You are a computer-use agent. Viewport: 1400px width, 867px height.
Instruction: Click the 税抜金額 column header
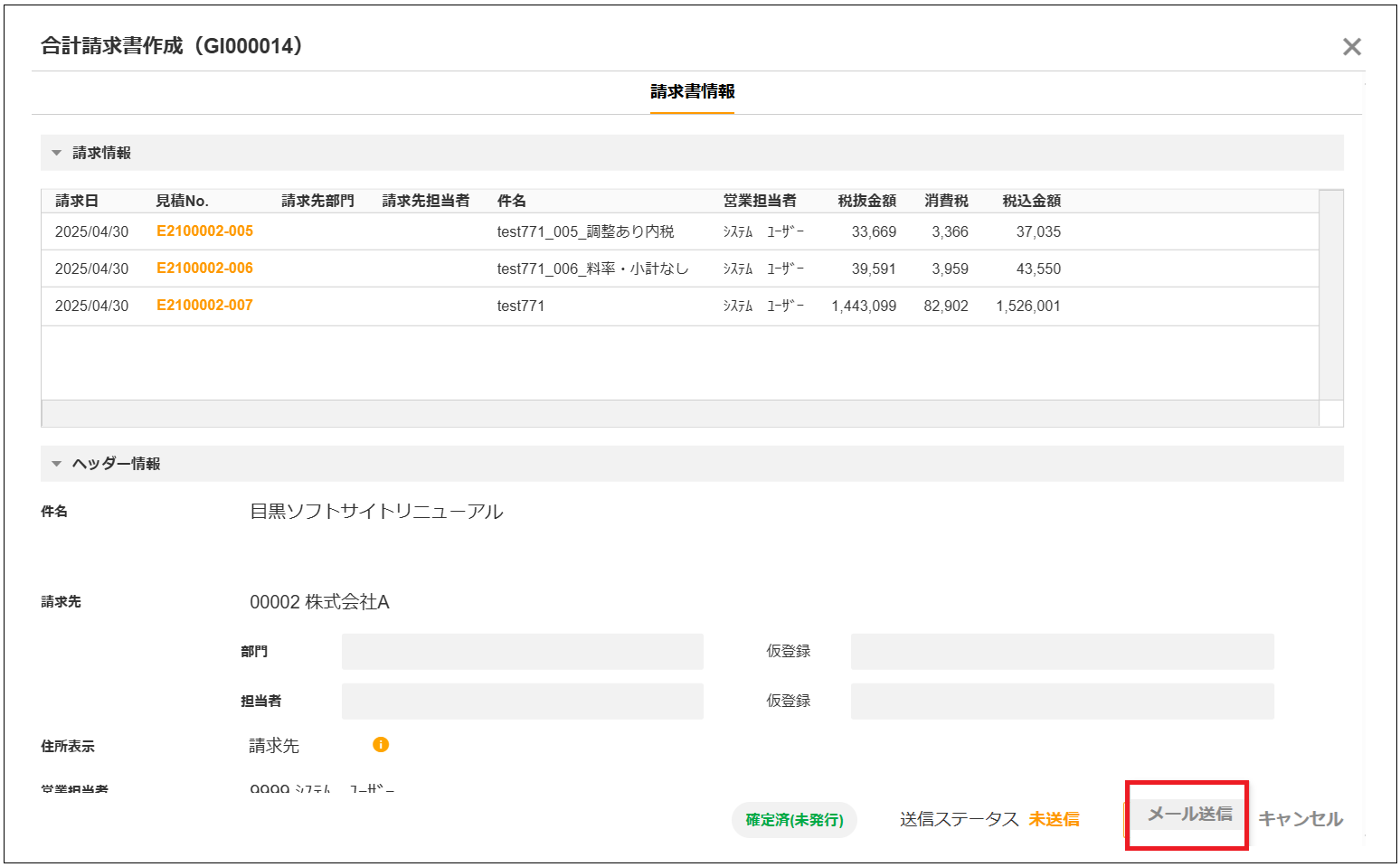coord(866,201)
